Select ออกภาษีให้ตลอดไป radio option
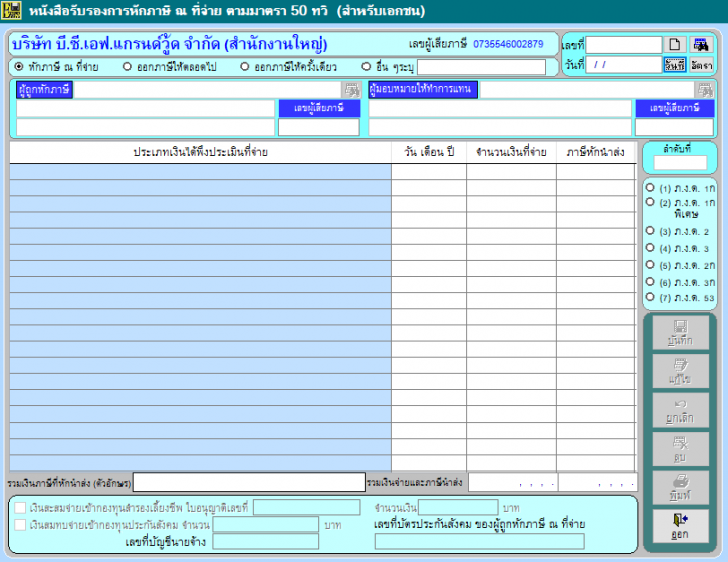Image resolution: width=728 pixels, height=562 pixels. (x=127, y=67)
